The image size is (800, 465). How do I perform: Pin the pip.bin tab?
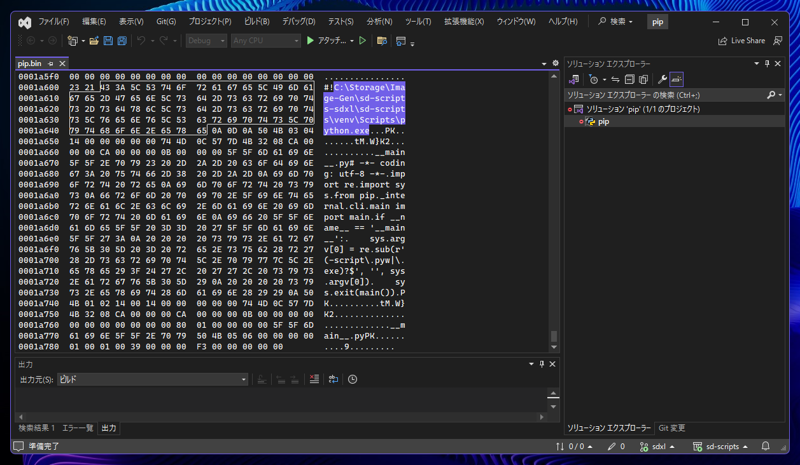51,64
